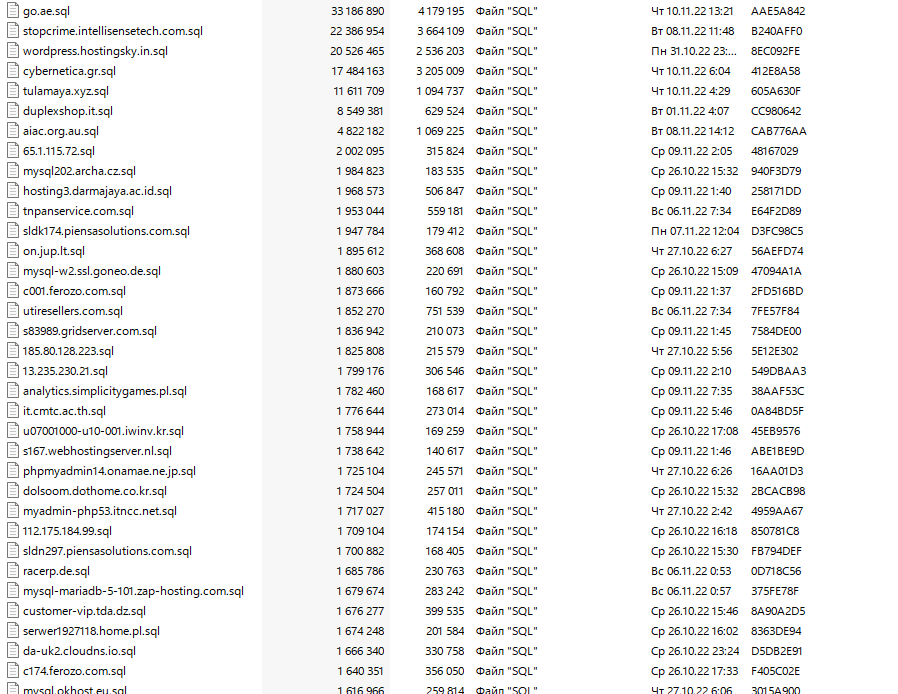Image resolution: width=898 pixels, height=694 pixels.
Task: Click the file icon beside go.ae.sql
Action: click(x=13, y=11)
